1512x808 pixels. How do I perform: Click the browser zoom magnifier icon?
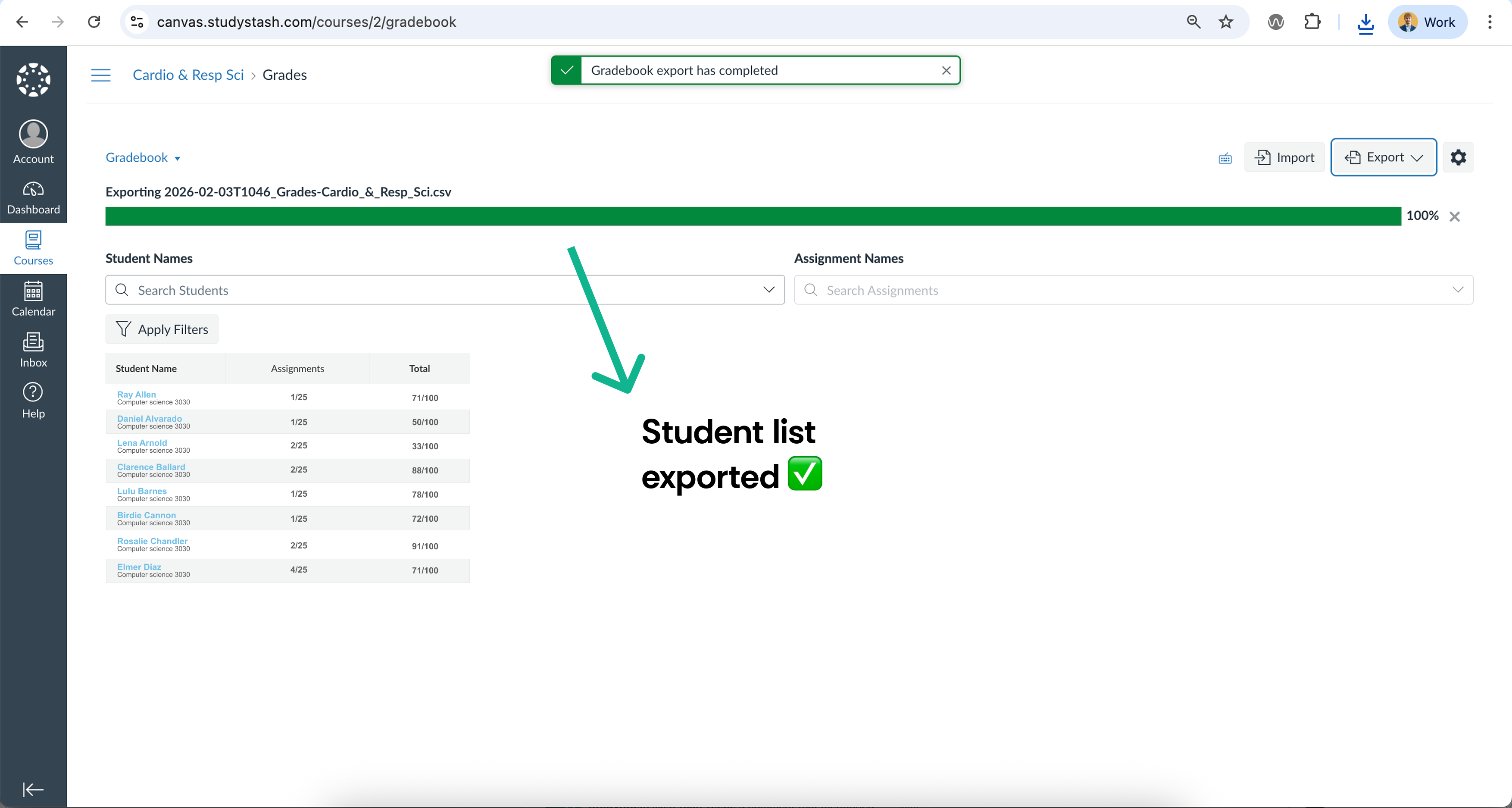(1193, 22)
